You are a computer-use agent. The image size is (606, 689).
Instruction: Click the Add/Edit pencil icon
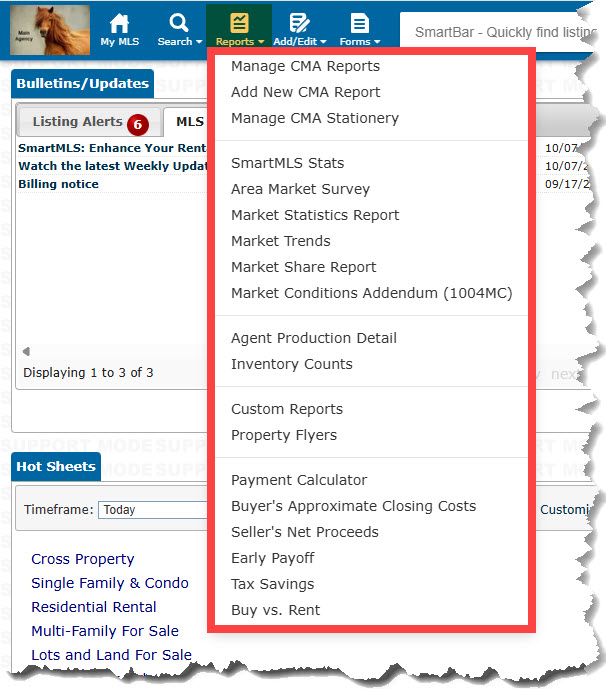[299, 23]
